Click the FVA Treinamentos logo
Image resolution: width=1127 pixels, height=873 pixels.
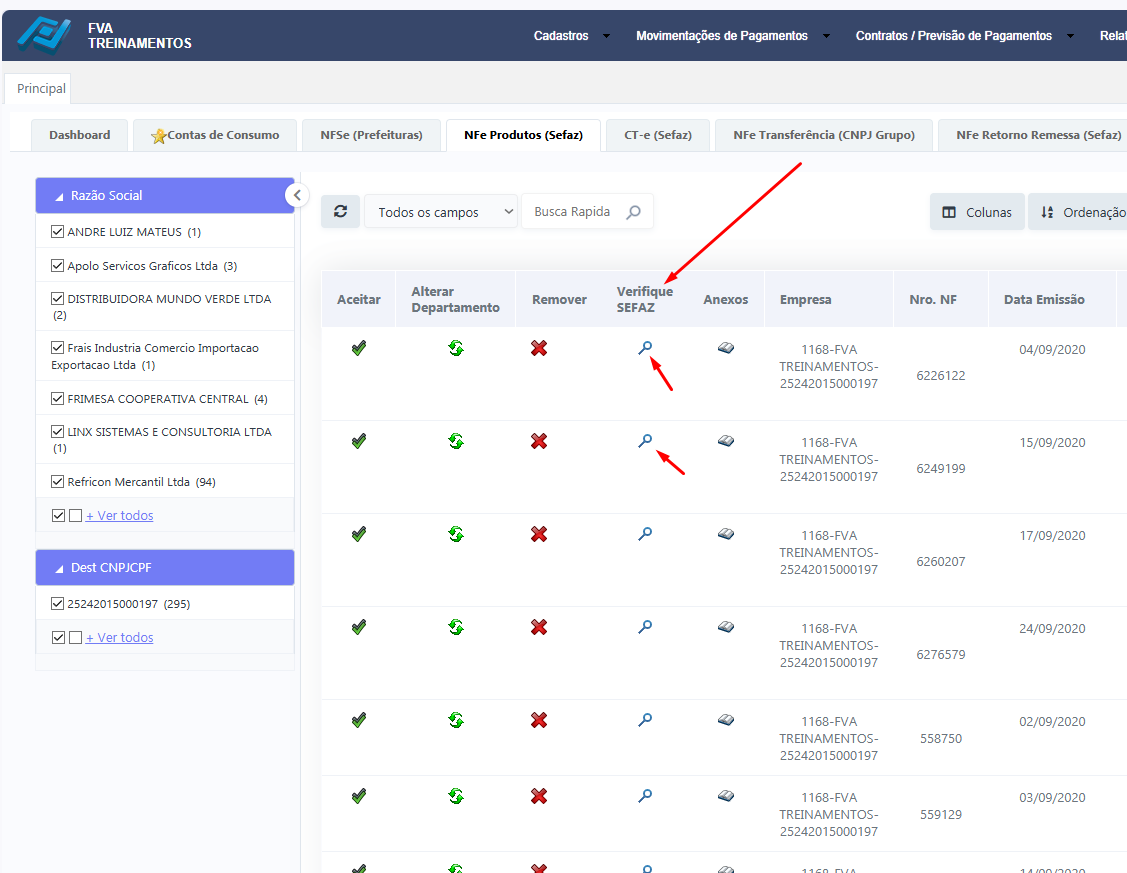(x=45, y=36)
